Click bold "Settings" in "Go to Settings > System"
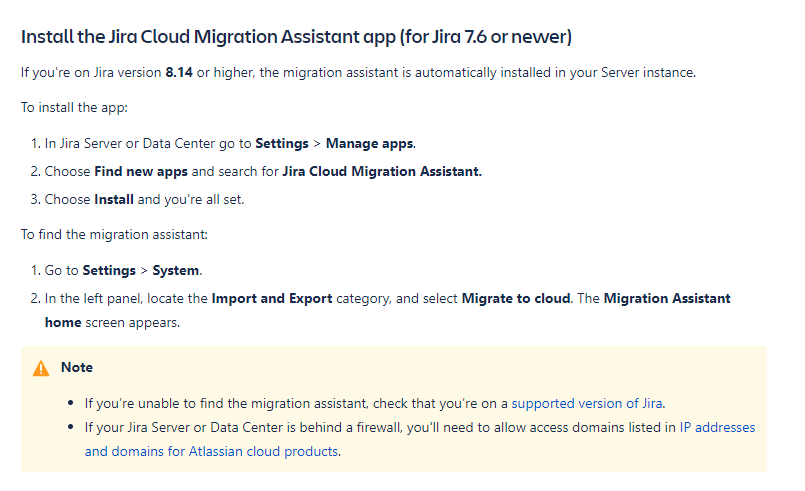 [108, 271]
